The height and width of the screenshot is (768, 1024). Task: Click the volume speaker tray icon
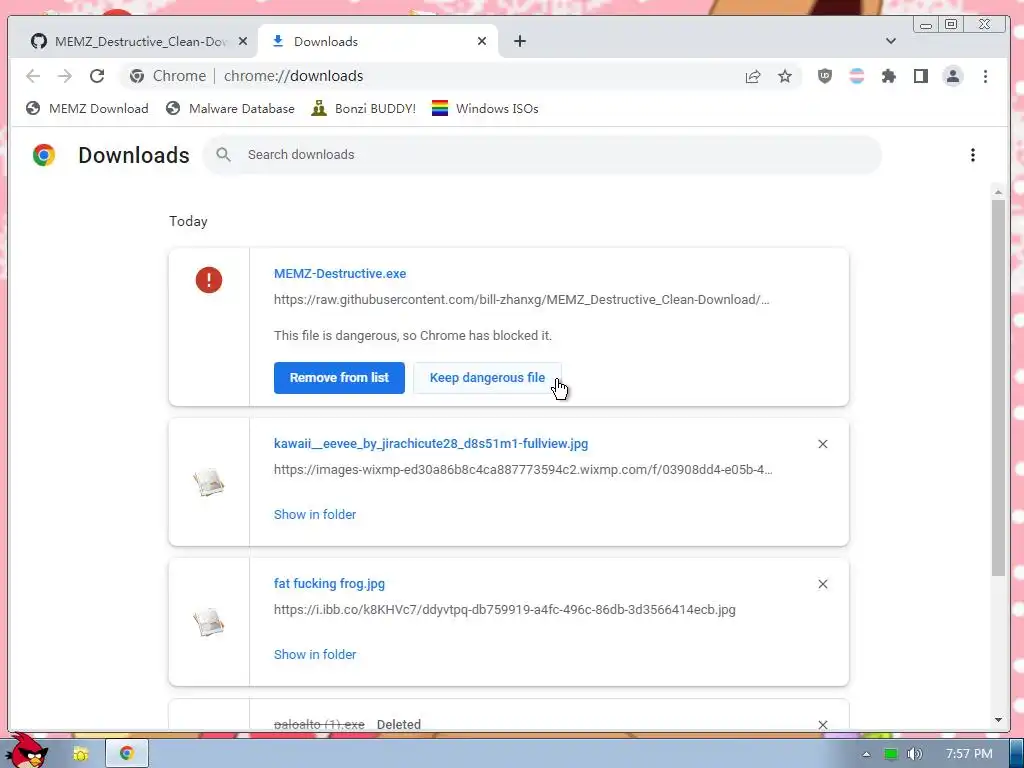coord(915,754)
